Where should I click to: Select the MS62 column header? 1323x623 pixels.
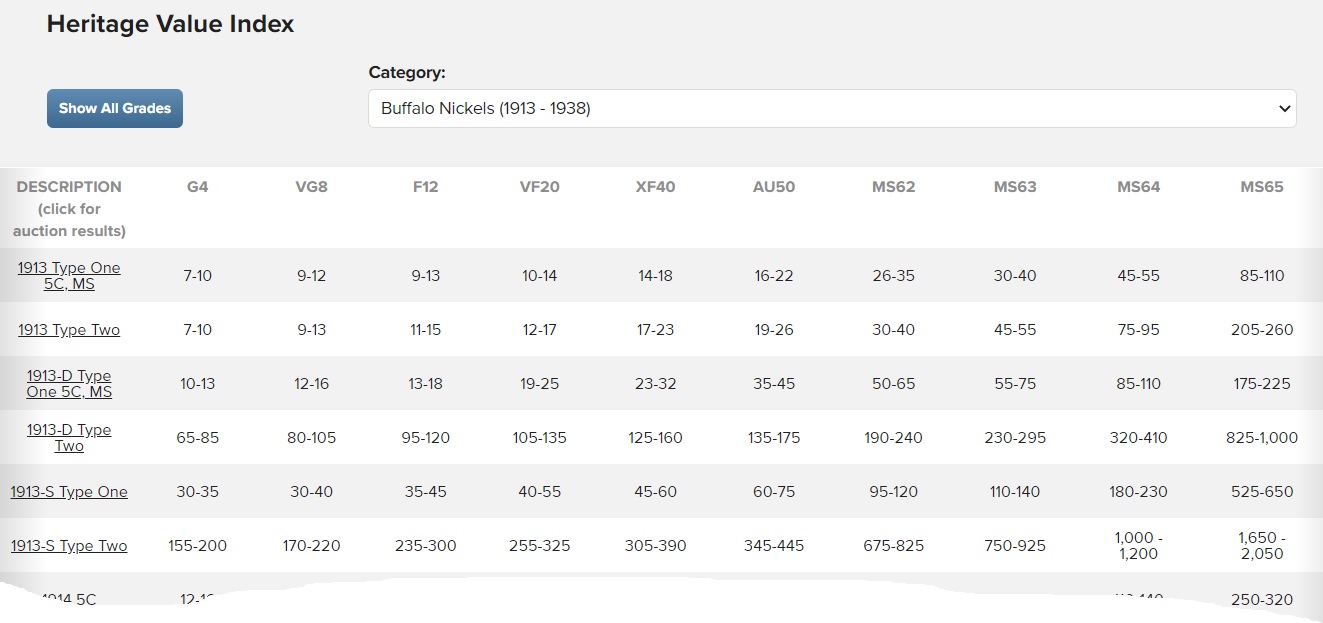pos(893,187)
